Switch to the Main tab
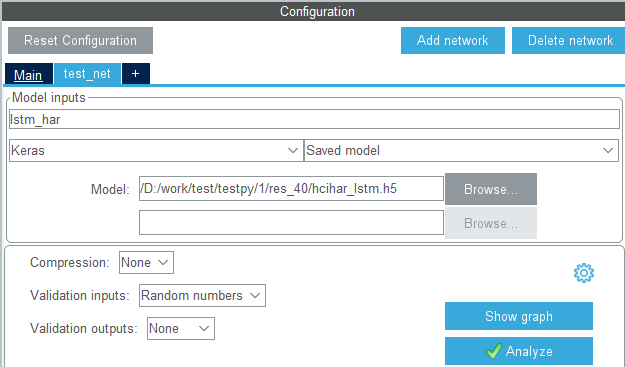625x367 pixels. click(28, 74)
